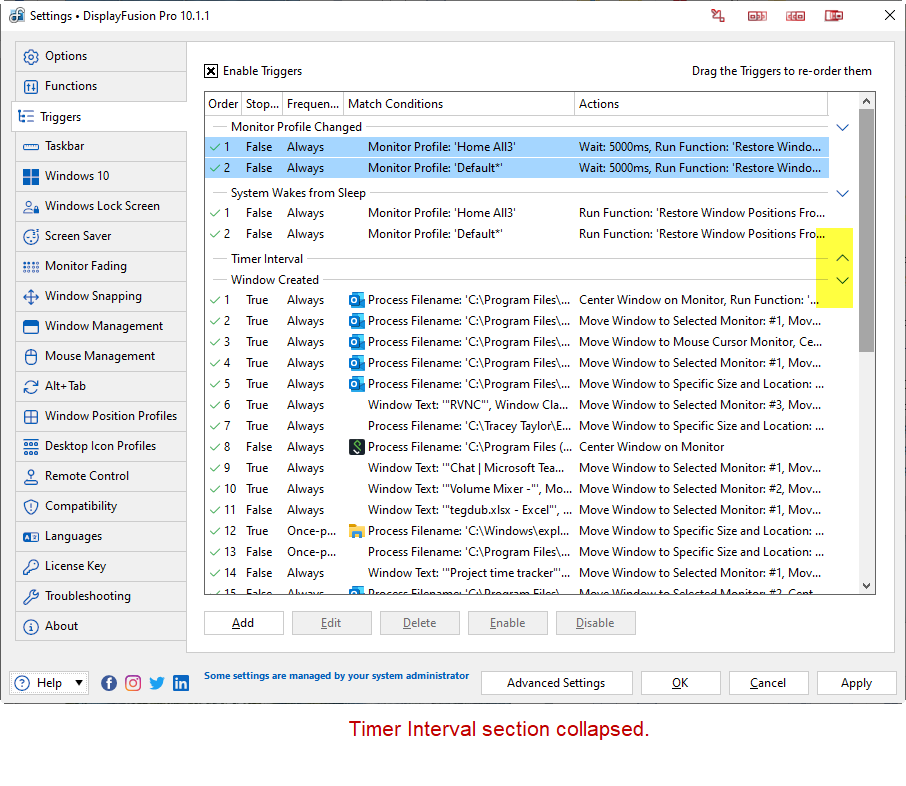
Task: Collapse the Window Created section
Action: (x=842, y=280)
